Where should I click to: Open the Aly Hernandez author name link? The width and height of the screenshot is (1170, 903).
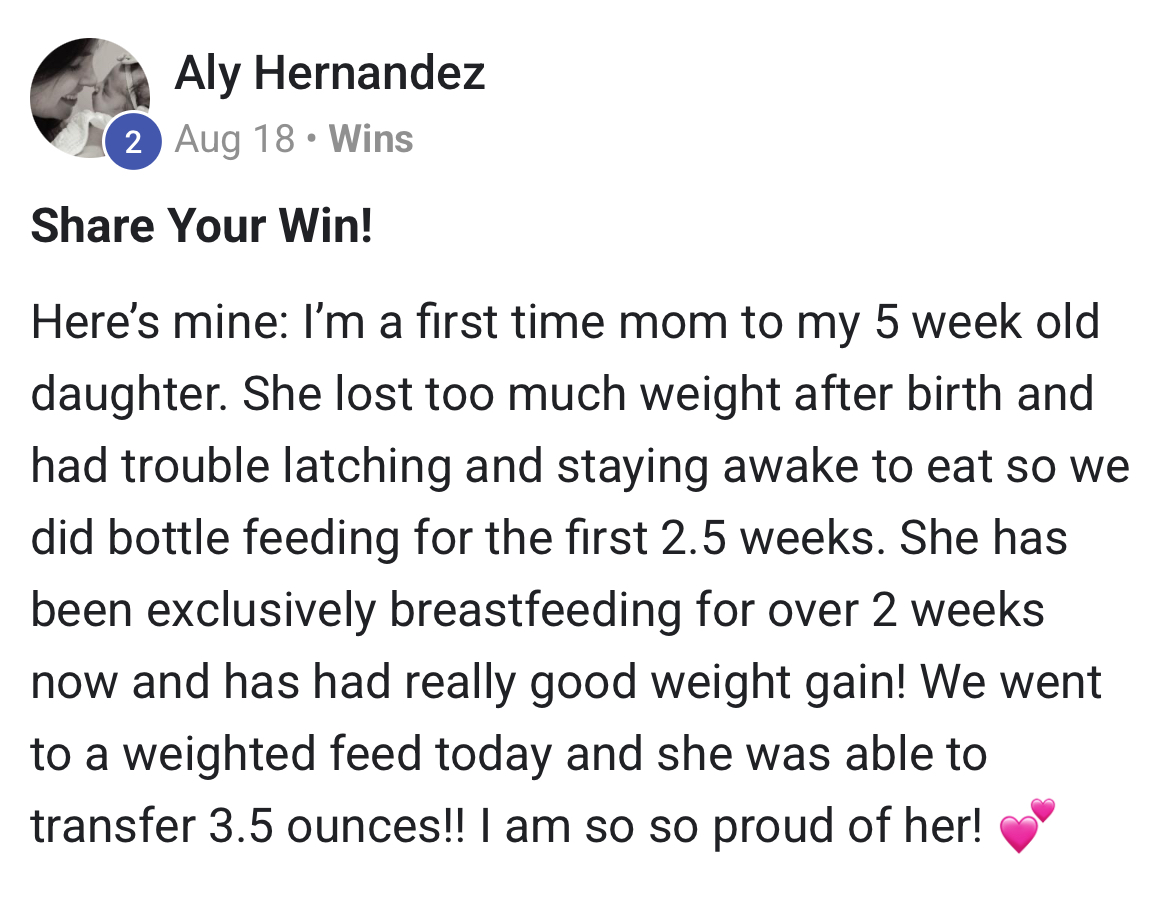[330, 73]
